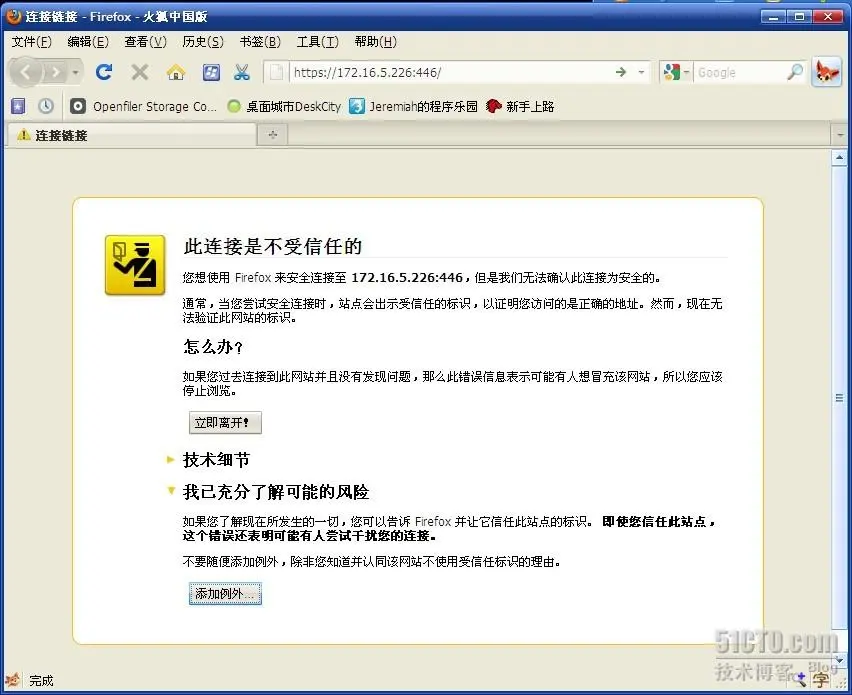Click the new tab plus button
This screenshot has width=852, height=695.
(x=273, y=135)
